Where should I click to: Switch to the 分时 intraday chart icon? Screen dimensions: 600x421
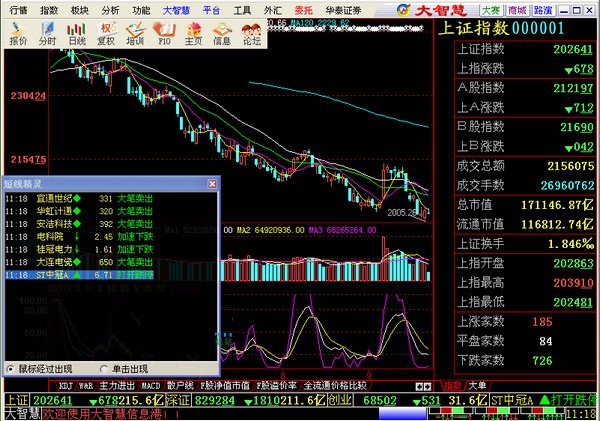(47, 34)
